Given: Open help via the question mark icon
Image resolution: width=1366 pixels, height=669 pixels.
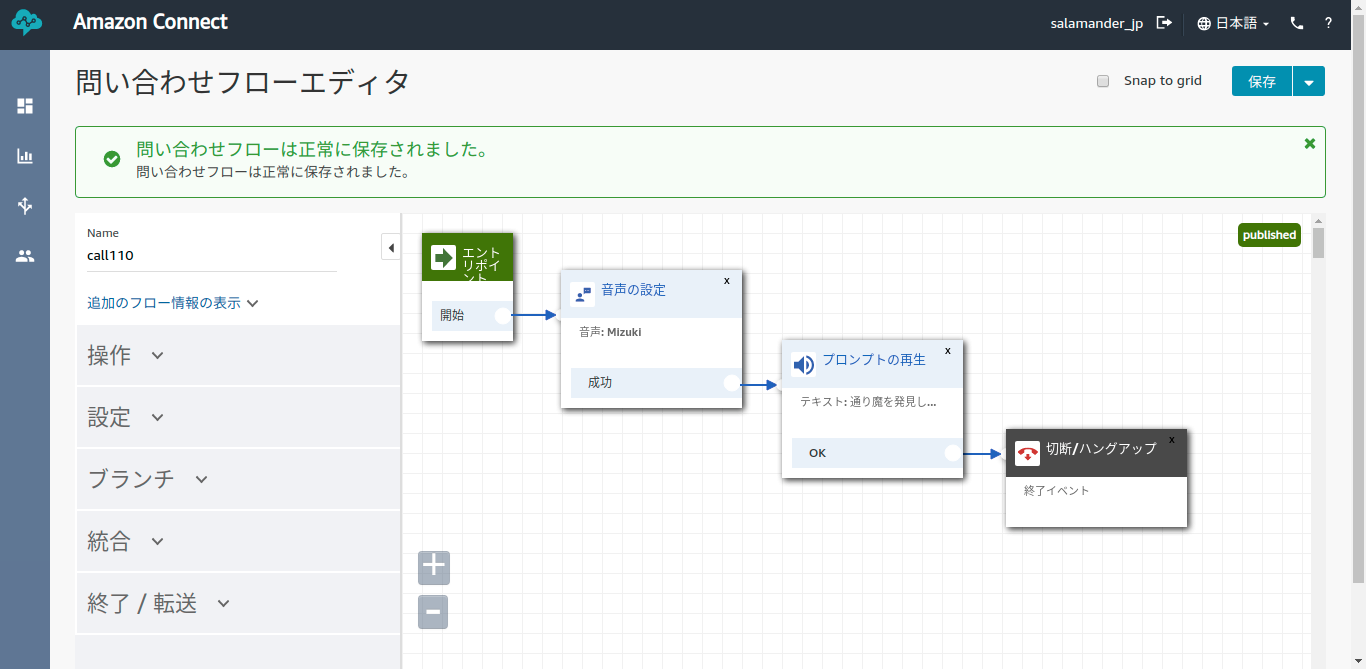Looking at the screenshot, I should [x=1328, y=22].
